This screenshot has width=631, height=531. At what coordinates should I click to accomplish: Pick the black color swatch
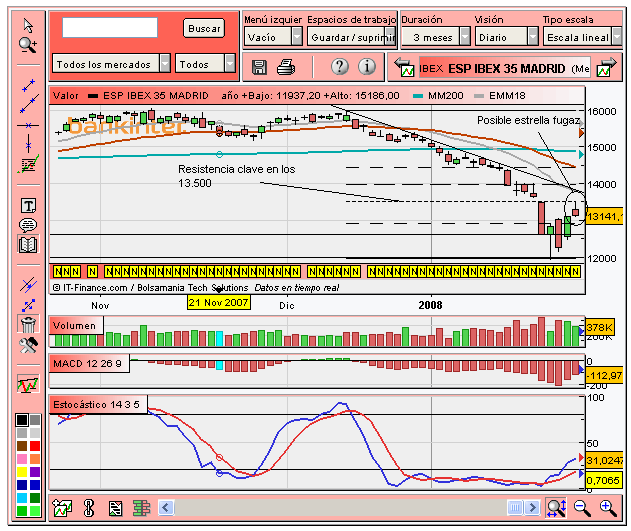pos(22,420)
